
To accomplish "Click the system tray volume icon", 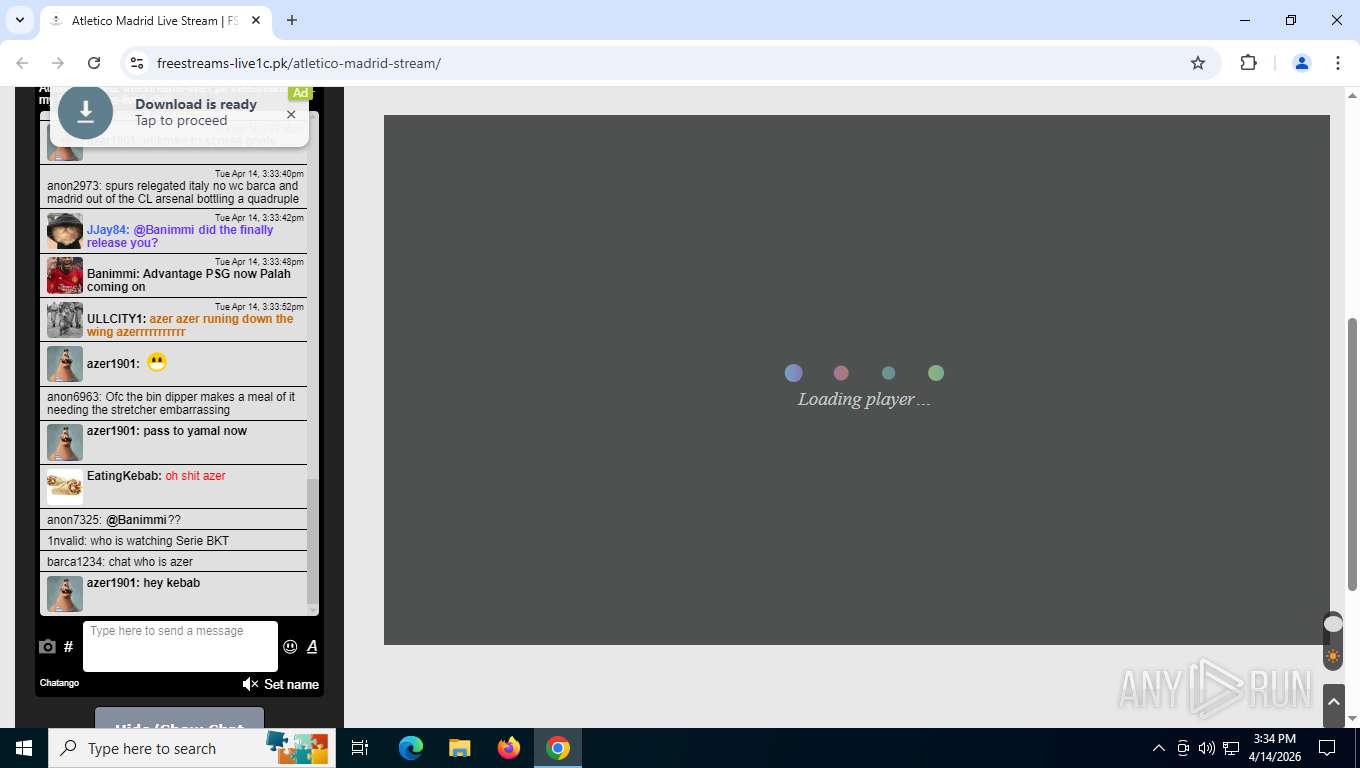I will pyautogui.click(x=1207, y=748).
